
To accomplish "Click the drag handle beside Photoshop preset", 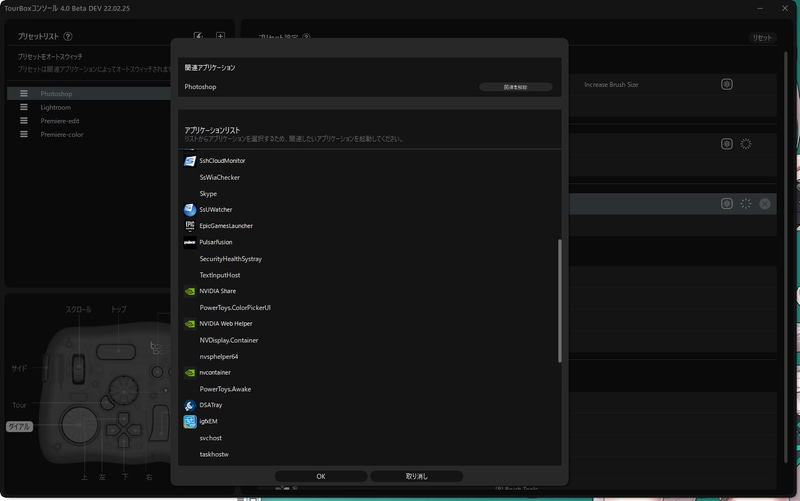I will (x=23, y=93).
